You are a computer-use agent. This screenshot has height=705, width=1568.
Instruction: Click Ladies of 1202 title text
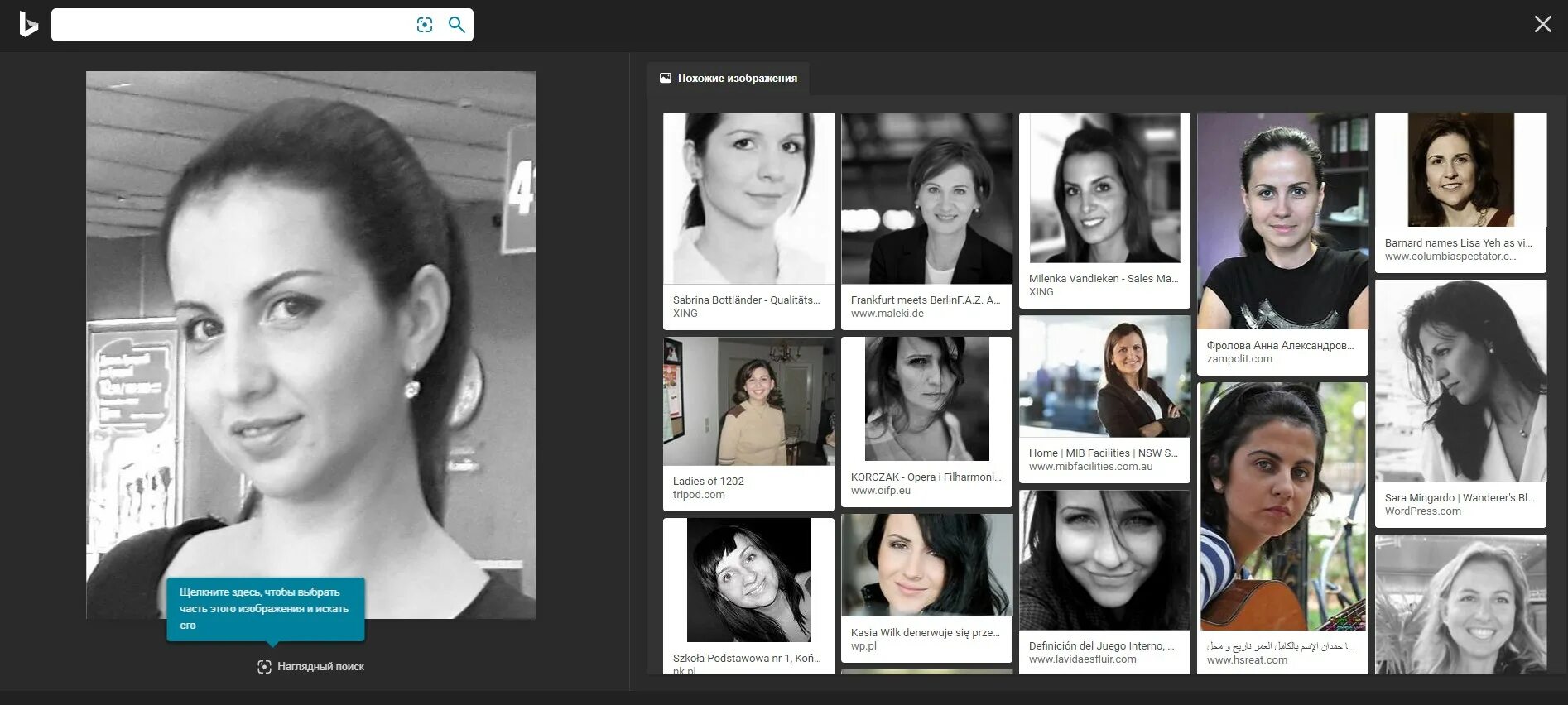(x=708, y=481)
